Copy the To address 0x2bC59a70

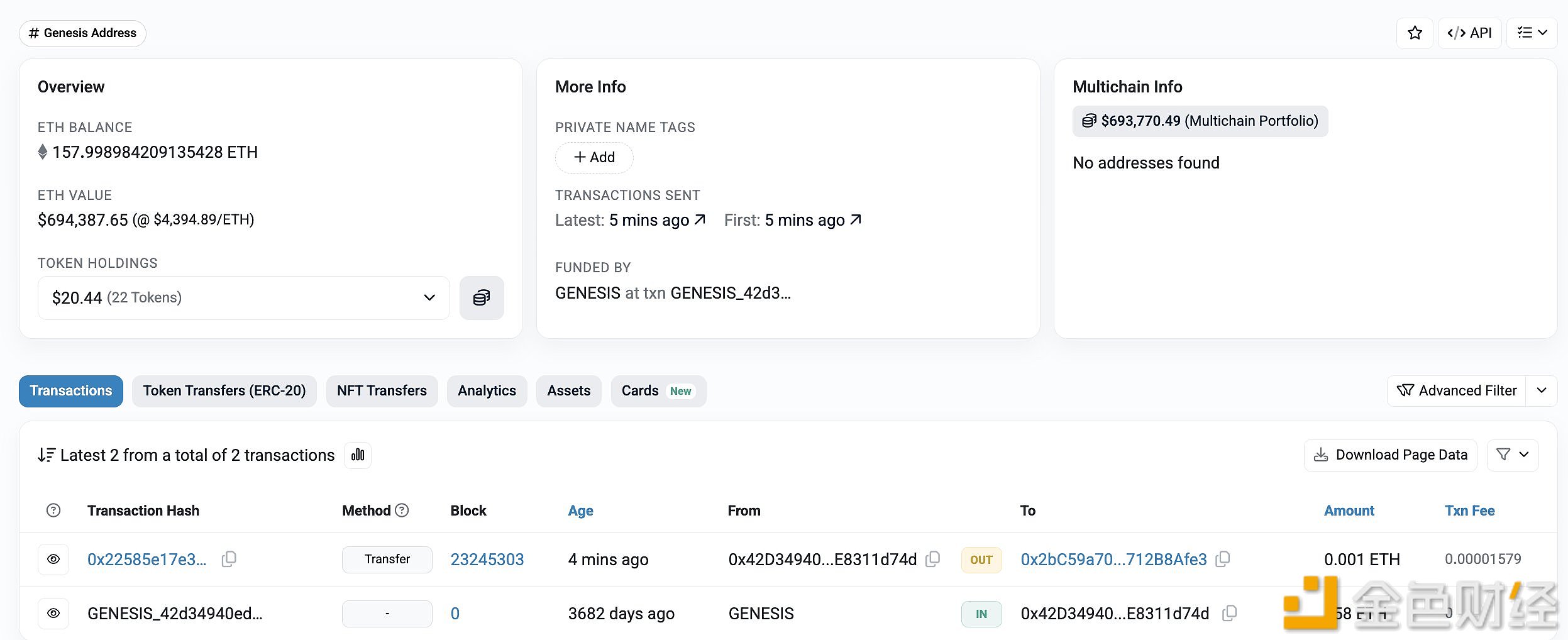(x=1223, y=559)
